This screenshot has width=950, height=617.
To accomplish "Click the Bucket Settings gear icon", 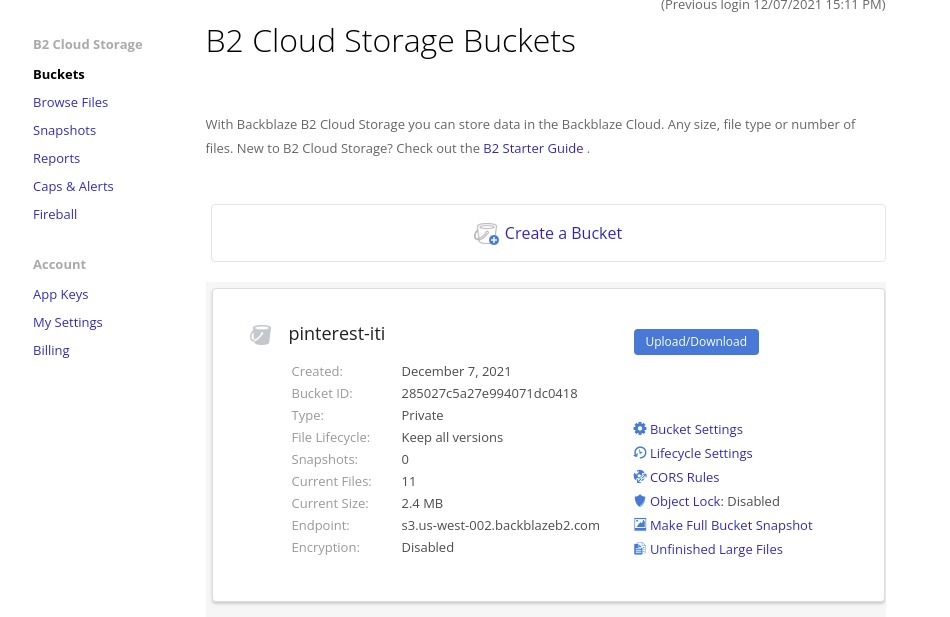I will pos(640,429).
